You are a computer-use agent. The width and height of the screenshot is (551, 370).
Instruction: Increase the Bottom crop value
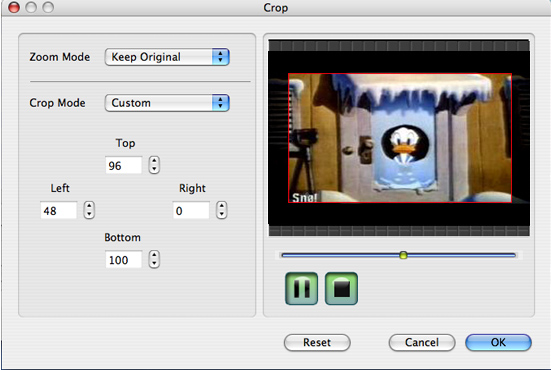(x=154, y=255)
